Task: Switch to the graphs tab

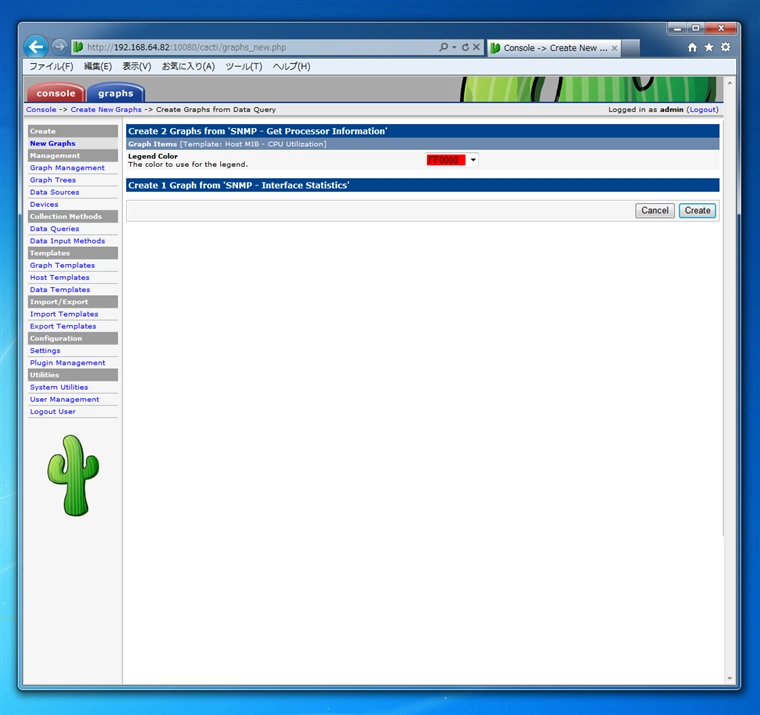Action: click(x=115, y=93)
